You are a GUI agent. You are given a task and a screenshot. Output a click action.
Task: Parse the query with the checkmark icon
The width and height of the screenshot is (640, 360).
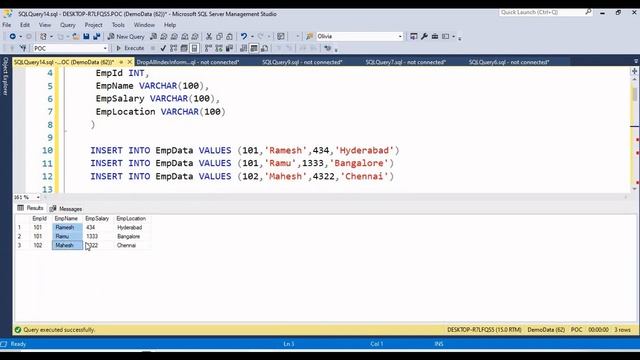tap(163, 48)
